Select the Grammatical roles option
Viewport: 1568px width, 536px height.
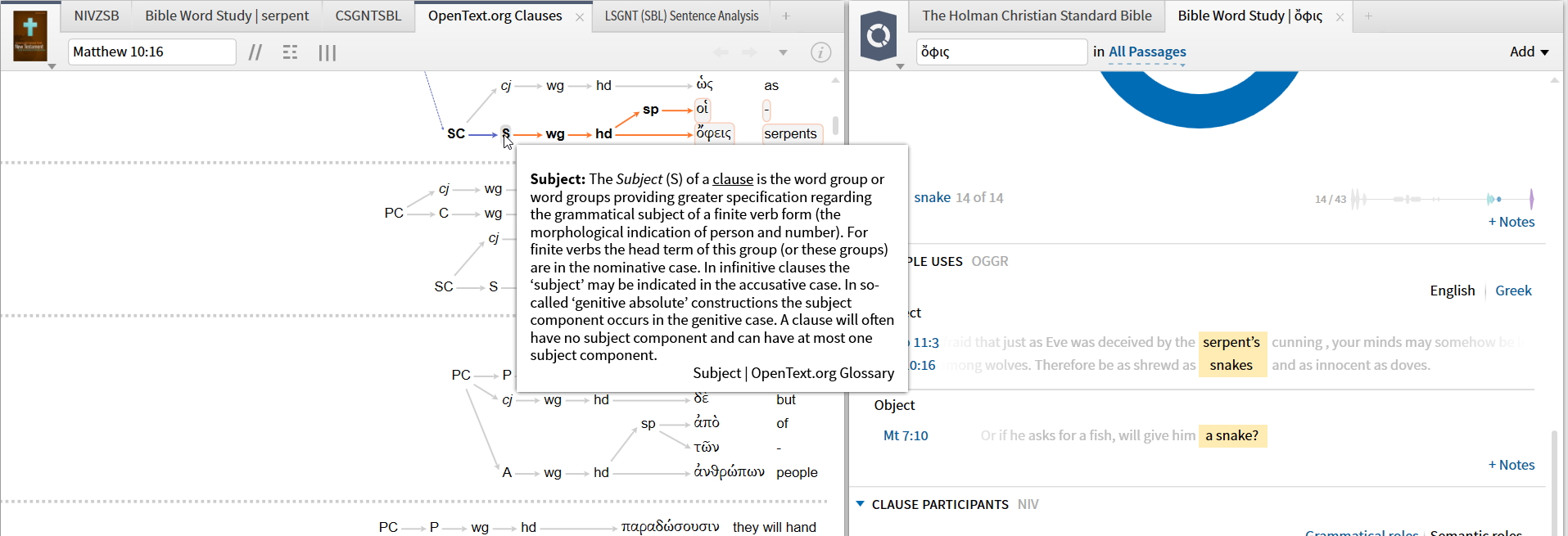click(x=1362, y=532)
